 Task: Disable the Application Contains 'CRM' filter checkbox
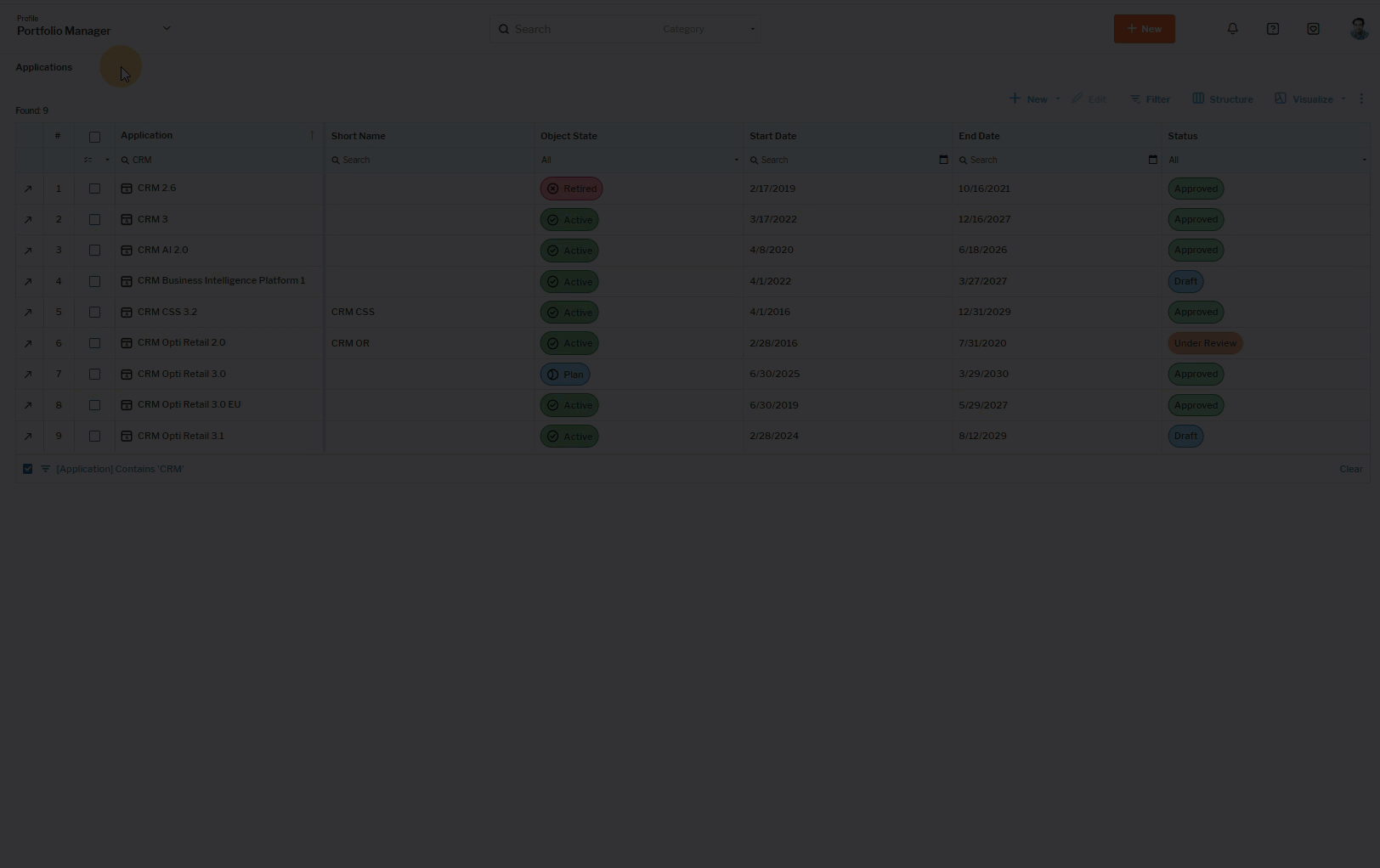[x=28, y=469]
